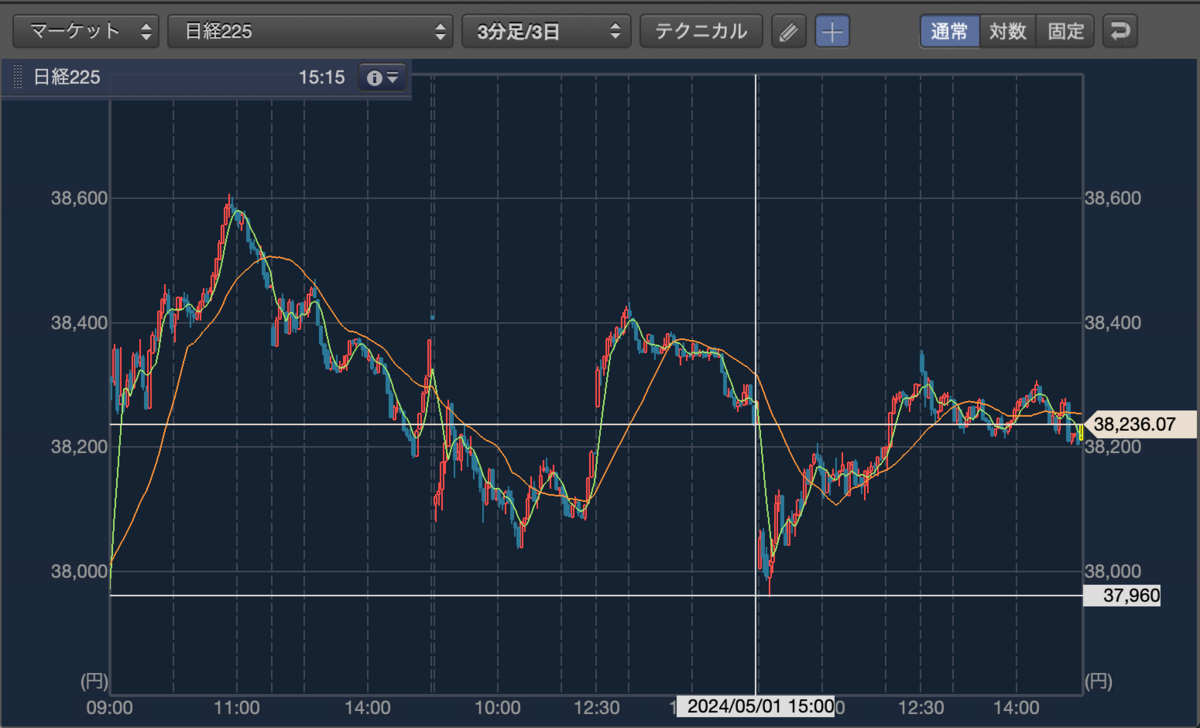Screen dimensions: 1200x728
Task: Click the 2024/05/01 15:00 date label
Action: point(755,706)
